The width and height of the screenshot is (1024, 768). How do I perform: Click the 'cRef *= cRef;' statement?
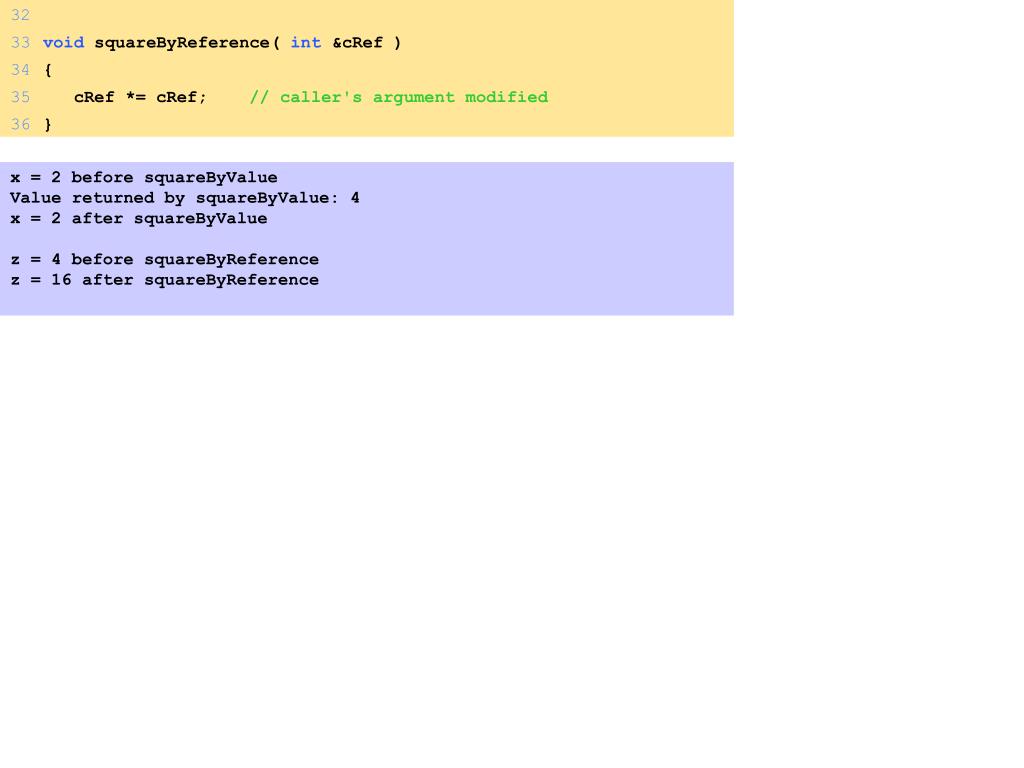pyautogui.click(x=140, y=97)
